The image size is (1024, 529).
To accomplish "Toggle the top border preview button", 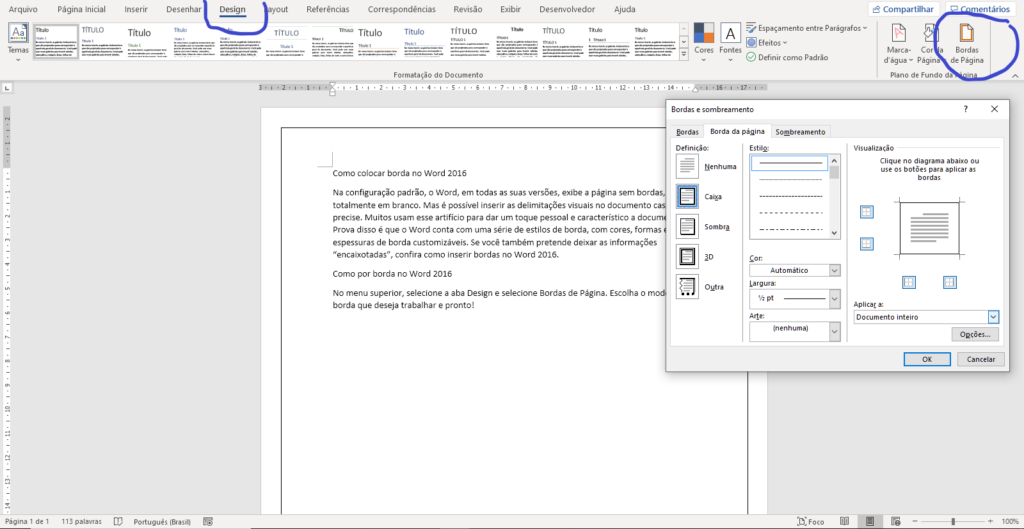I will coord(867,212).
